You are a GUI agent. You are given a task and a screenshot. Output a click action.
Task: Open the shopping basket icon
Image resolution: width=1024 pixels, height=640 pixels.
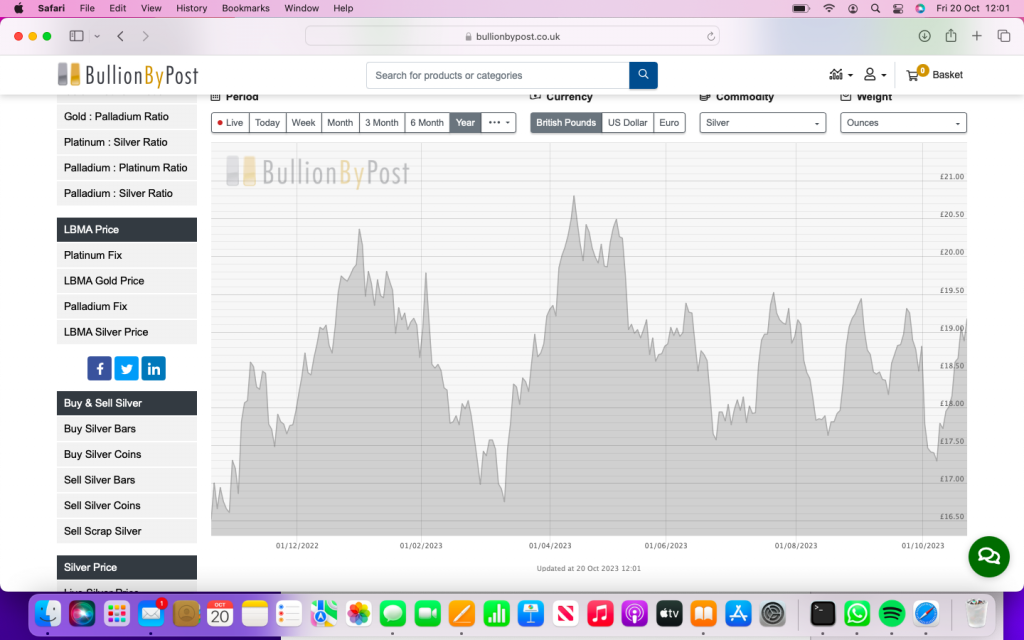[x=913, y=75]
